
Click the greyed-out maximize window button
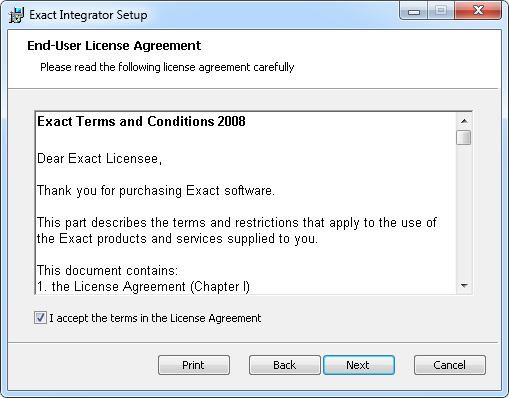click(x=441, y=11)
